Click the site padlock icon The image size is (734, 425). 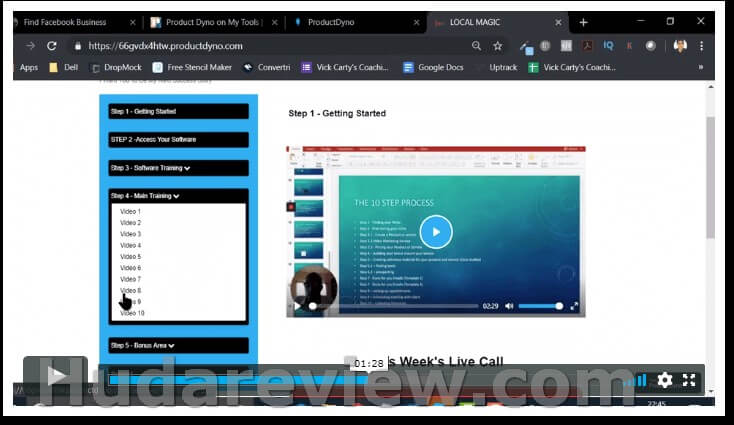[78, 46]
